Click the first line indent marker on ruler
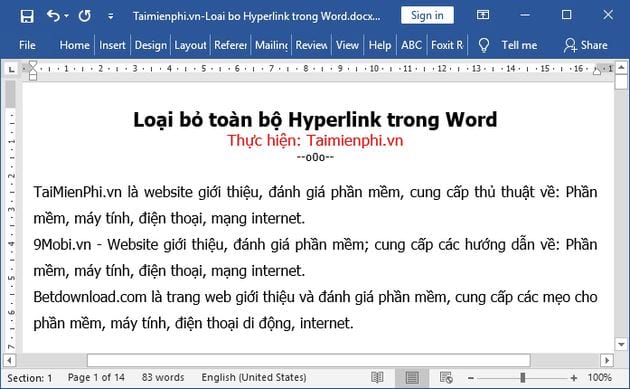This screenshot has height=389, width=630. click(33, 65)
